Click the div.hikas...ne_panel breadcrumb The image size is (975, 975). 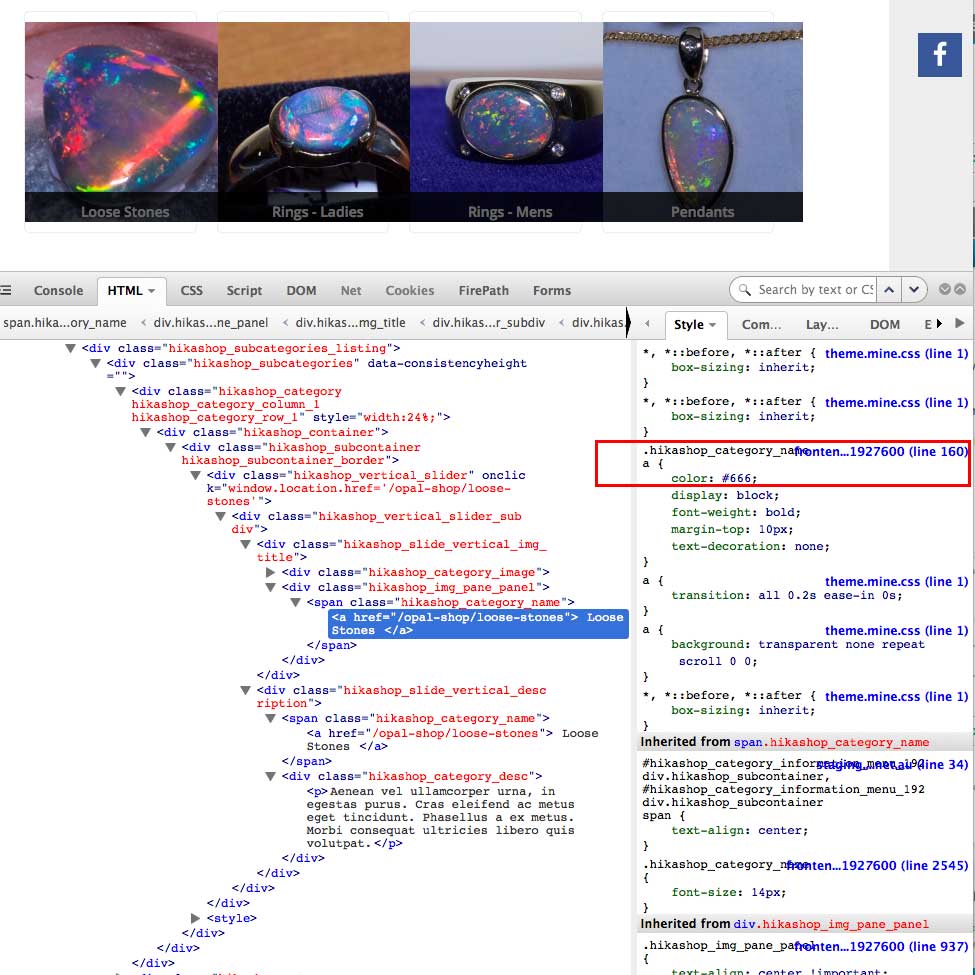point(211,323)
